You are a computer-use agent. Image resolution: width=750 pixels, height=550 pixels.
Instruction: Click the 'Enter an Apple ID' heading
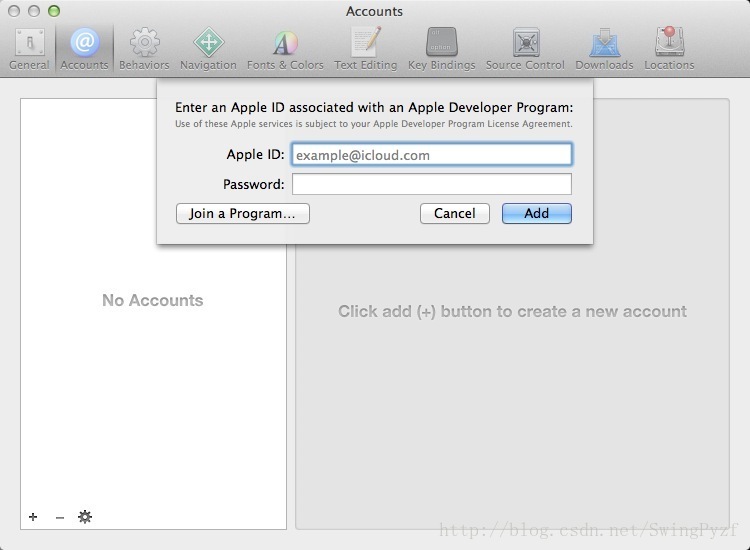374,107
